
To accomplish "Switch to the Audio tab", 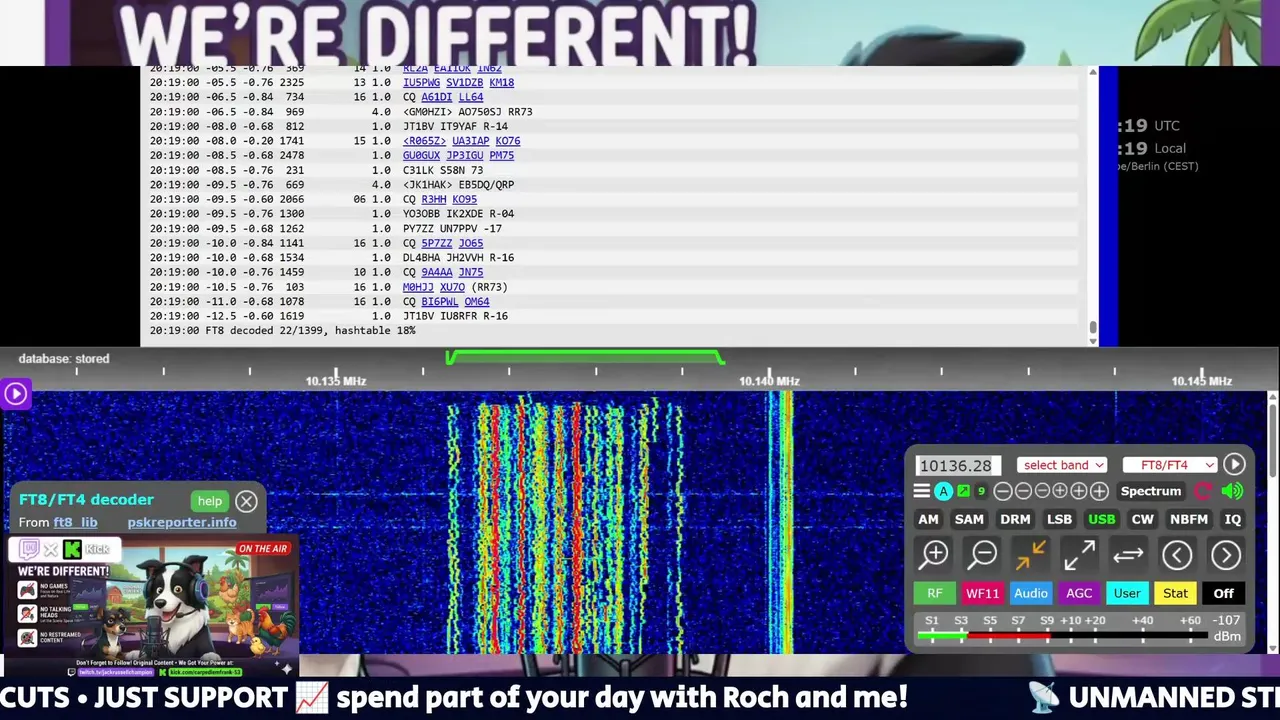I will coord(1031,593).
